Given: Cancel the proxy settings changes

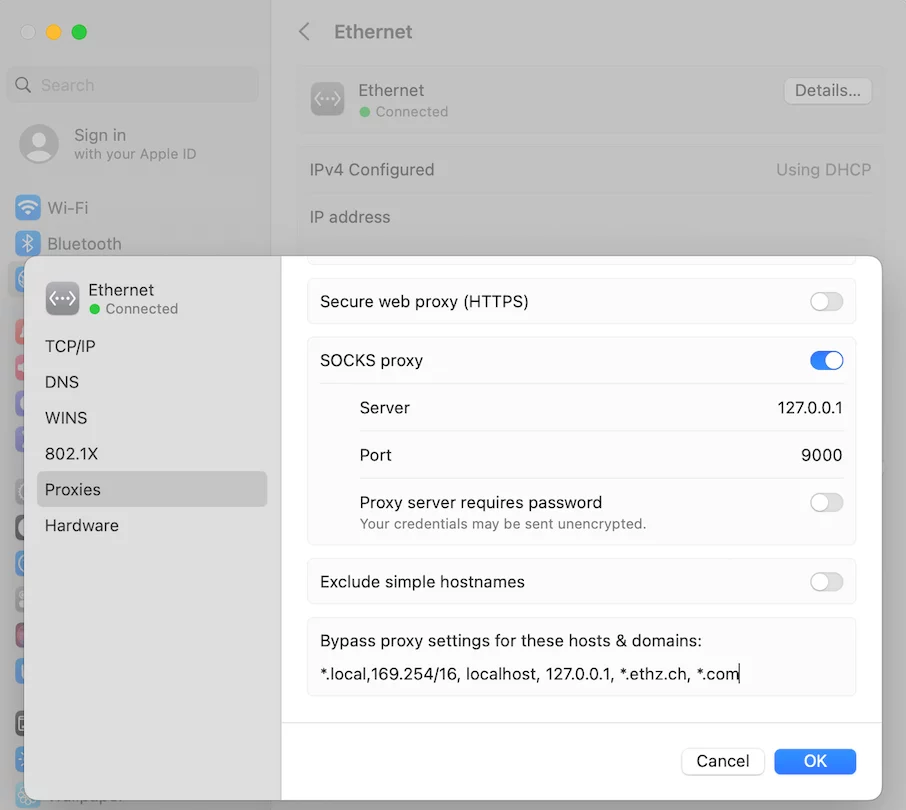Looking at the screenshot, I should (x=722, y=761).
